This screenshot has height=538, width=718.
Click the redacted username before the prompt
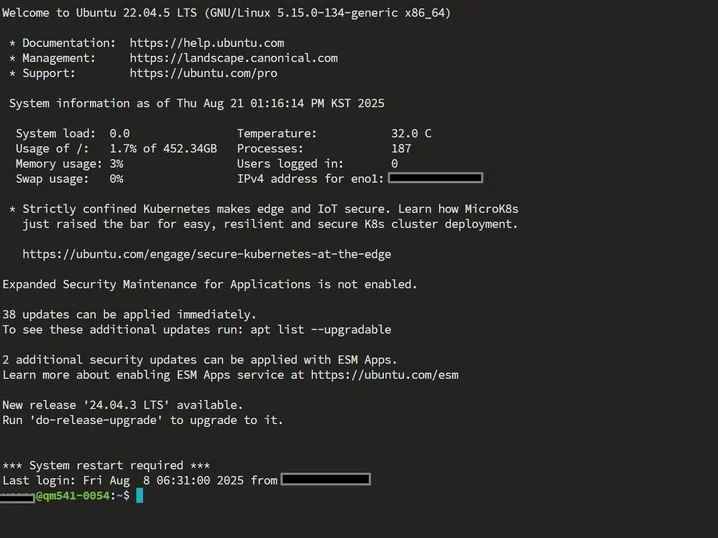(17, 497)
